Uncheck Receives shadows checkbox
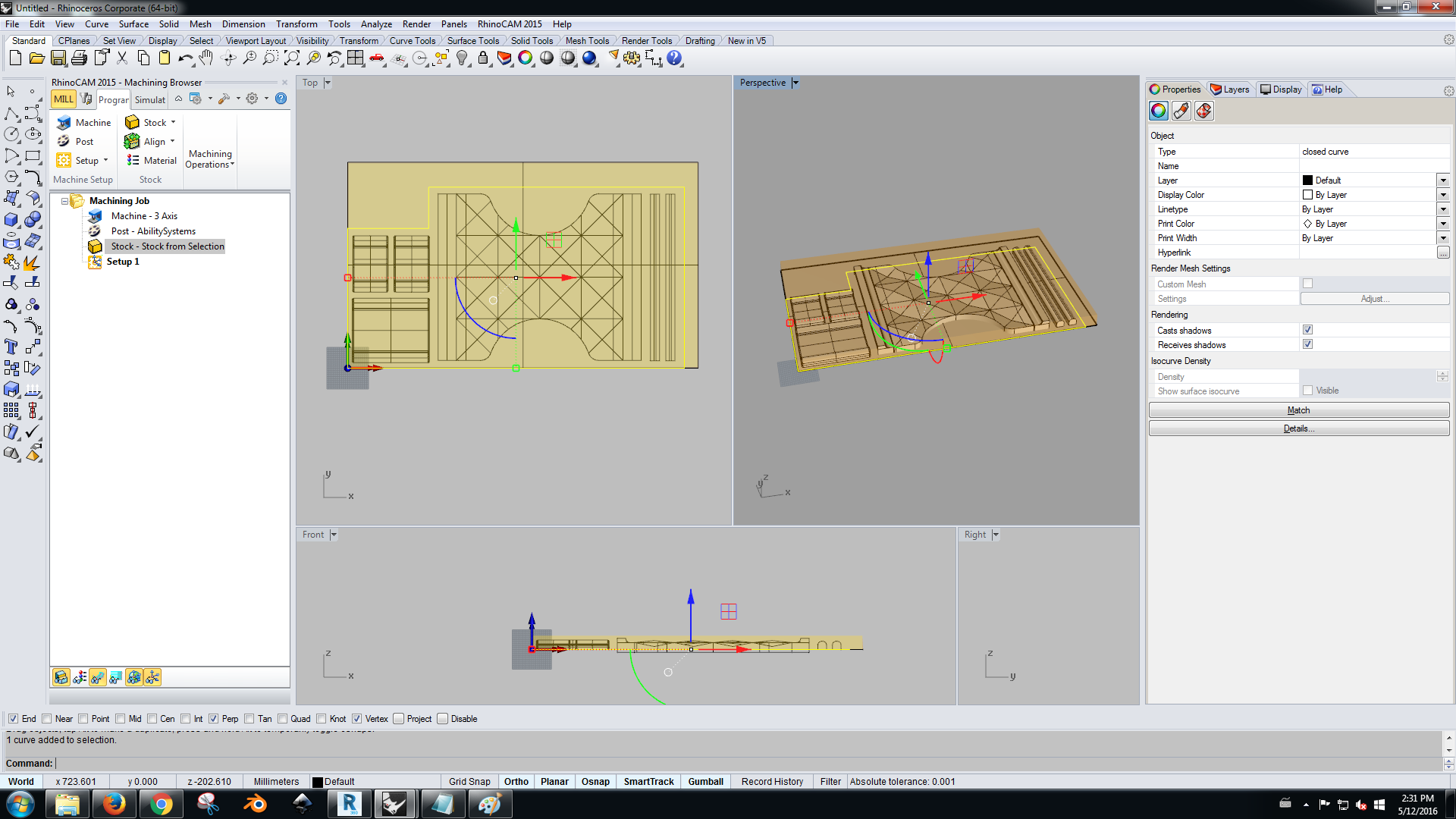This screenshot has width=1456, height=819. coord(1307,344)
